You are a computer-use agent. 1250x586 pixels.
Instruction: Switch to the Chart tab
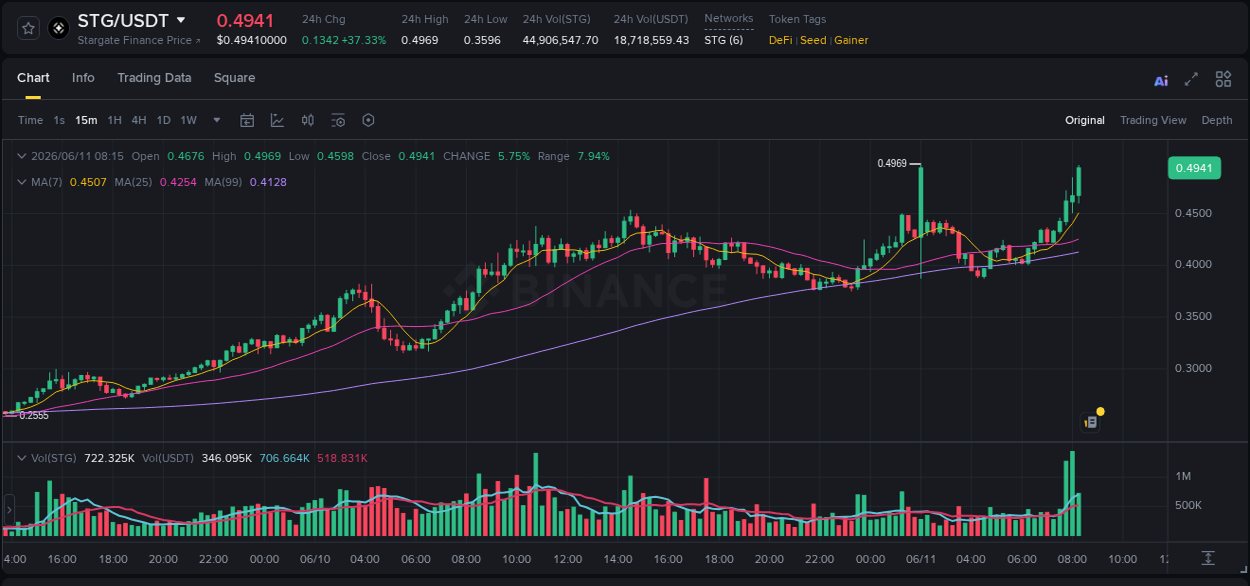pos(33,78)
